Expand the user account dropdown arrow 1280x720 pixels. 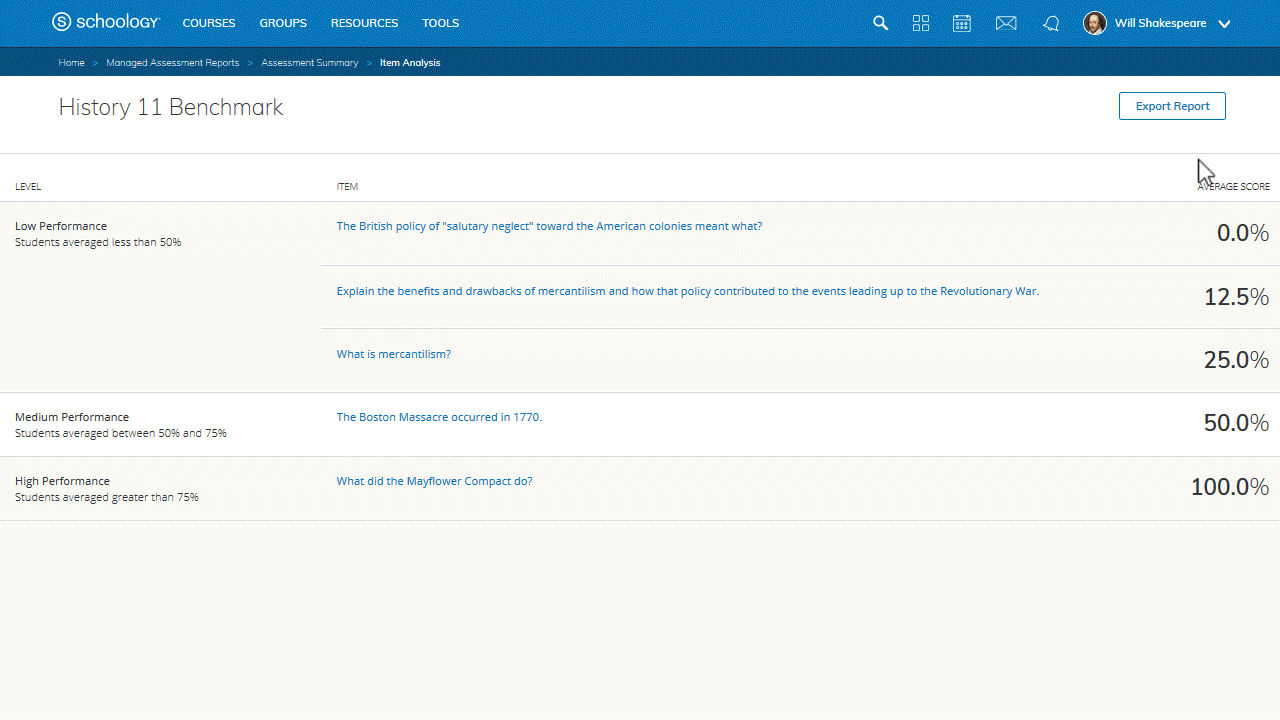(x=1224, y=24)
